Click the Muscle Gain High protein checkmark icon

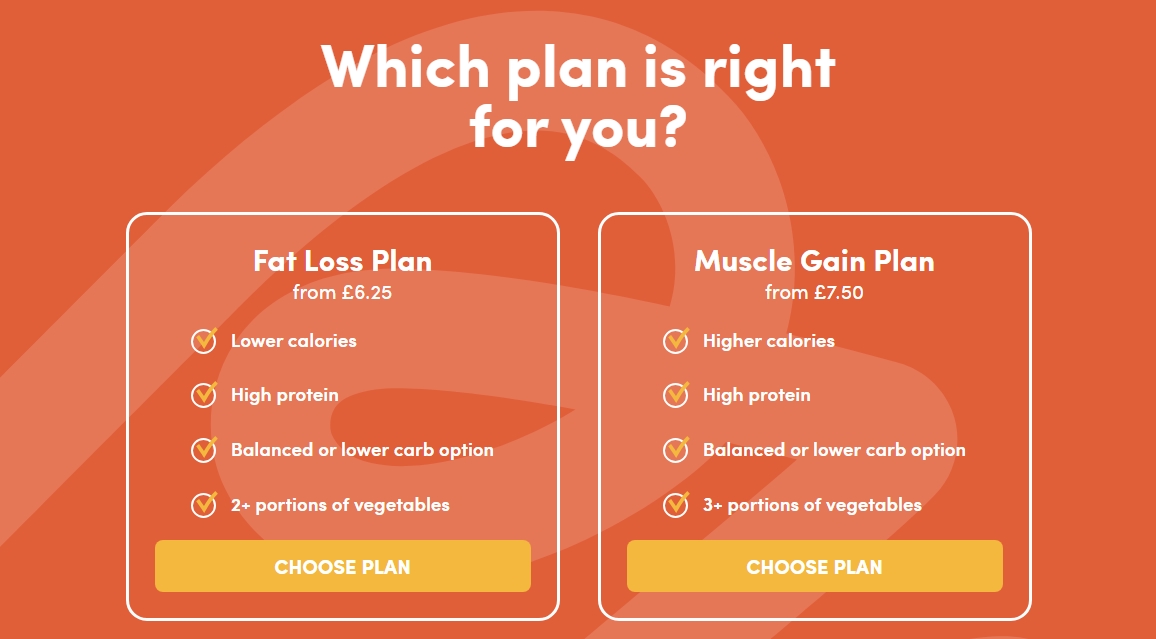point(676,395)
